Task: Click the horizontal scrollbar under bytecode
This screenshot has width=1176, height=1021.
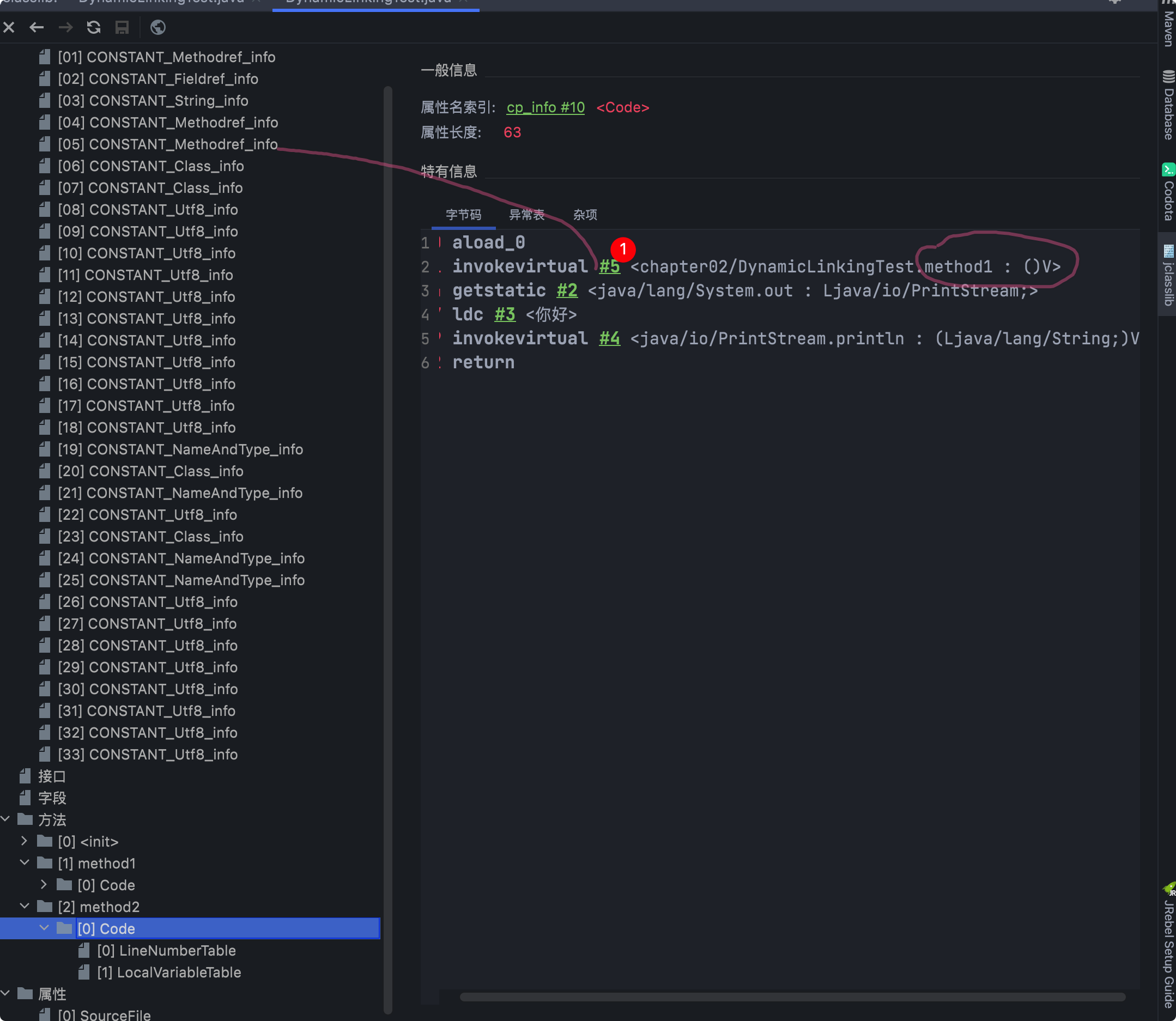Action: click(x=792, y=997)
